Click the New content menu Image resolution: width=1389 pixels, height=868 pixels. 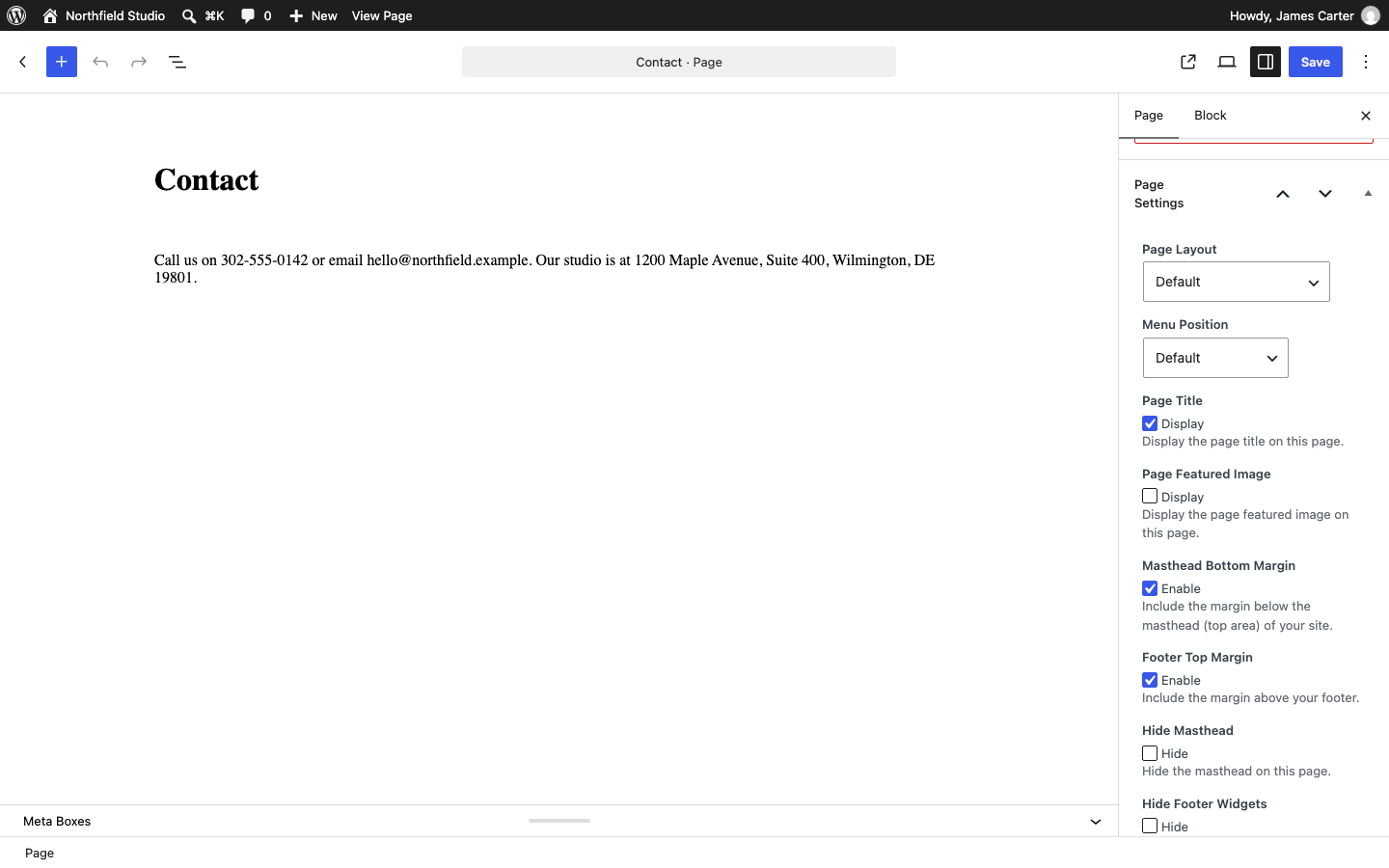click(313, 15)
